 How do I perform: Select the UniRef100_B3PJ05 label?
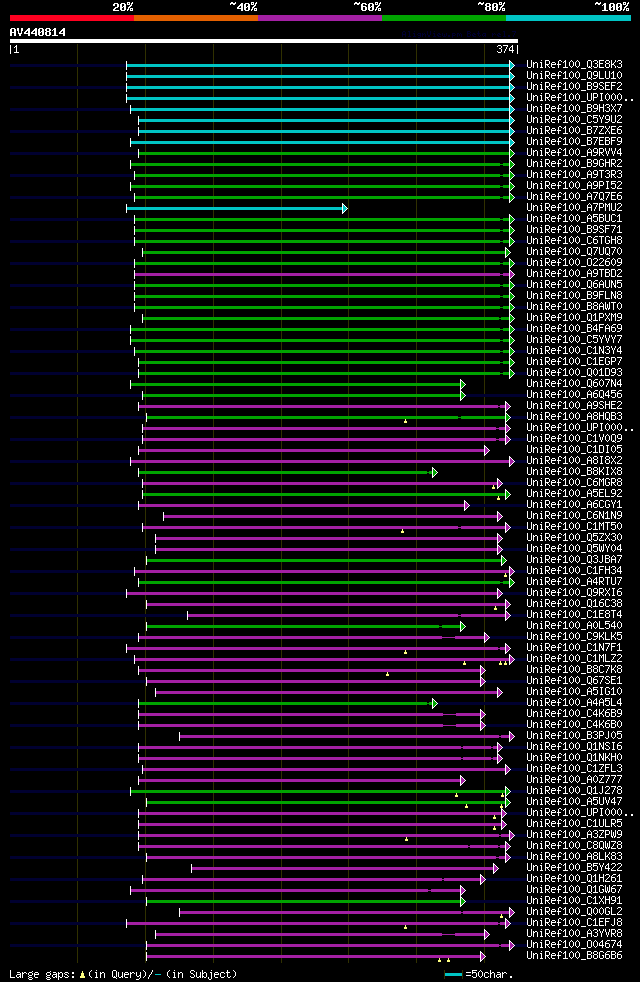574,736
